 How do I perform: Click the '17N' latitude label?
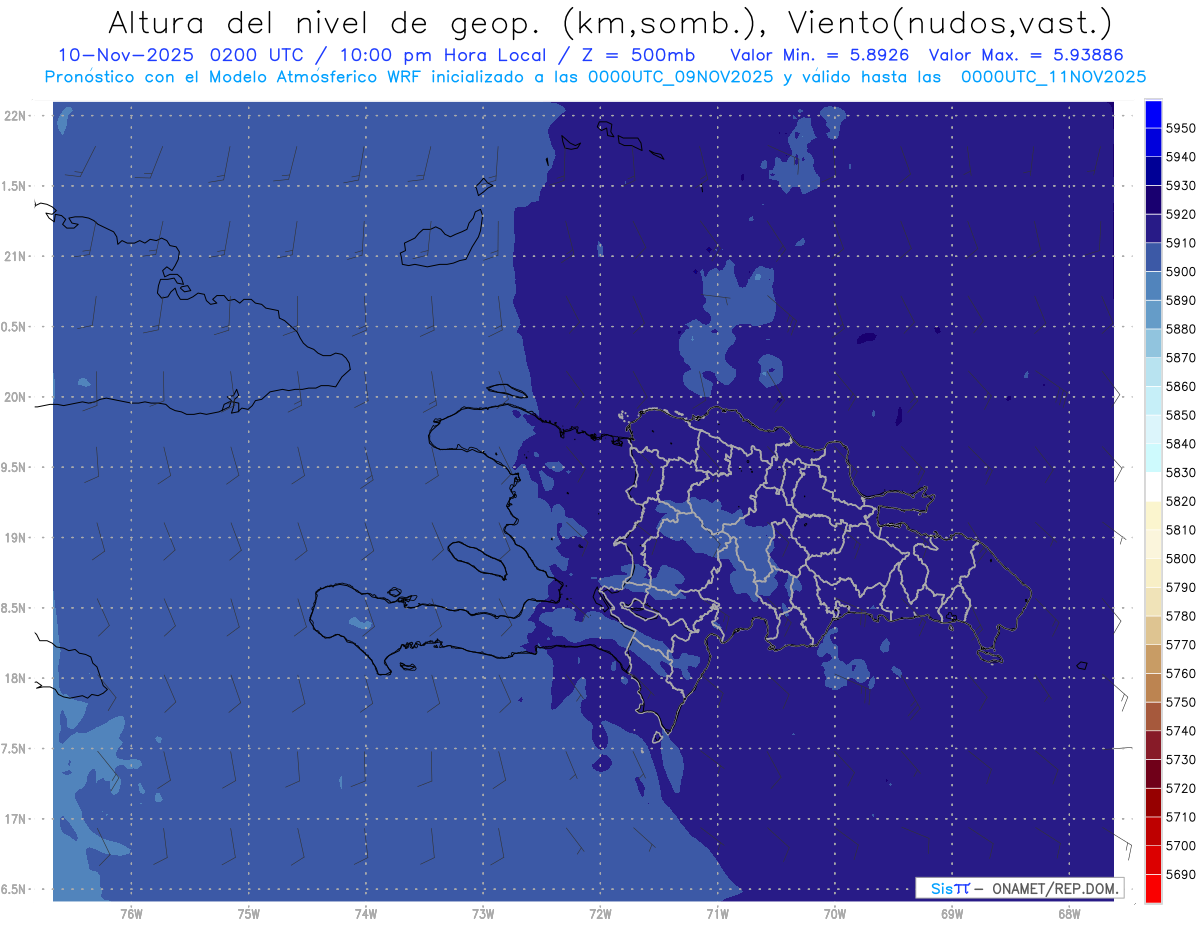pyautogui.click(x=17, y=819)
